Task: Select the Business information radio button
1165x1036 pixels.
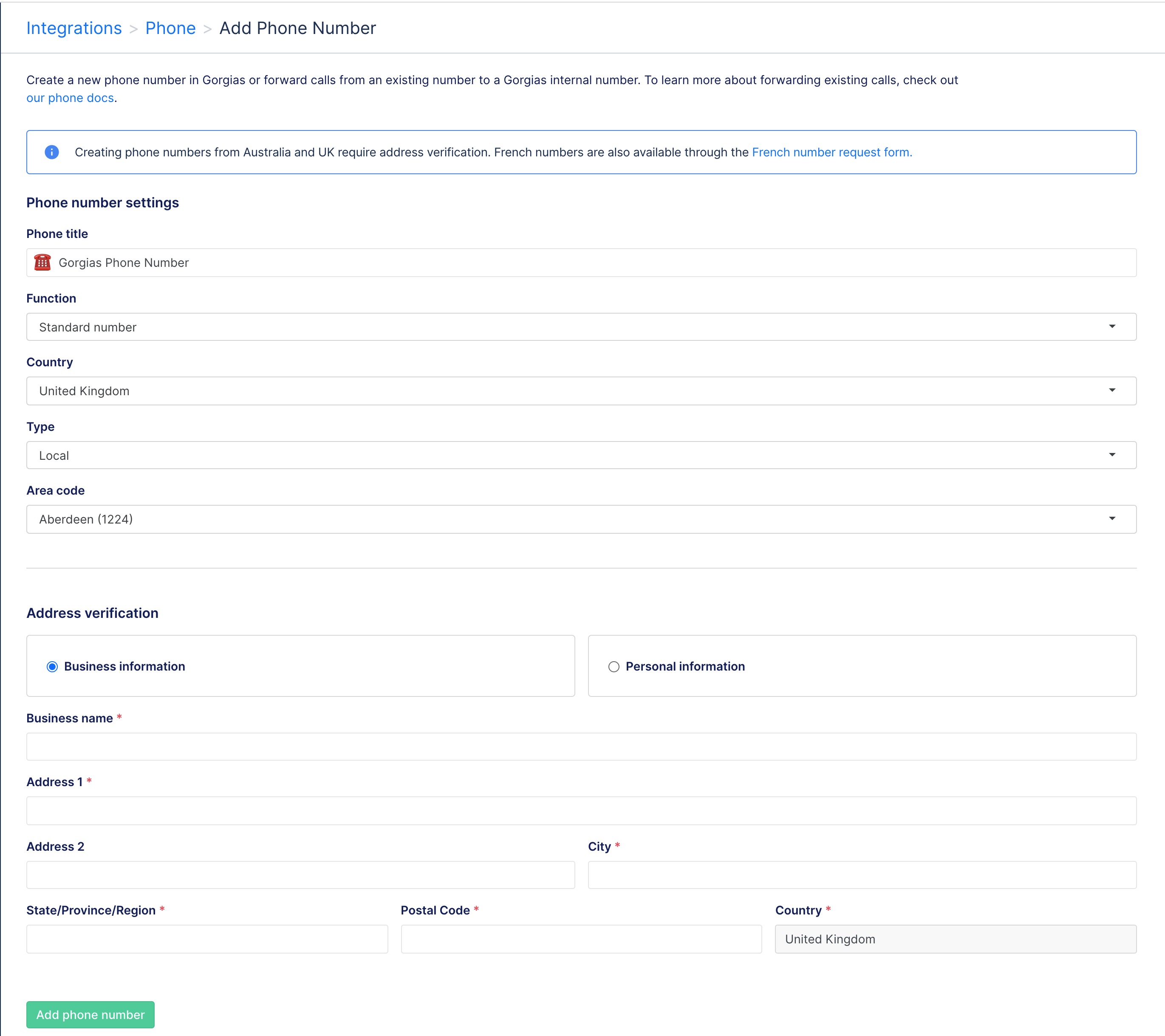Action: click(52, 667)
